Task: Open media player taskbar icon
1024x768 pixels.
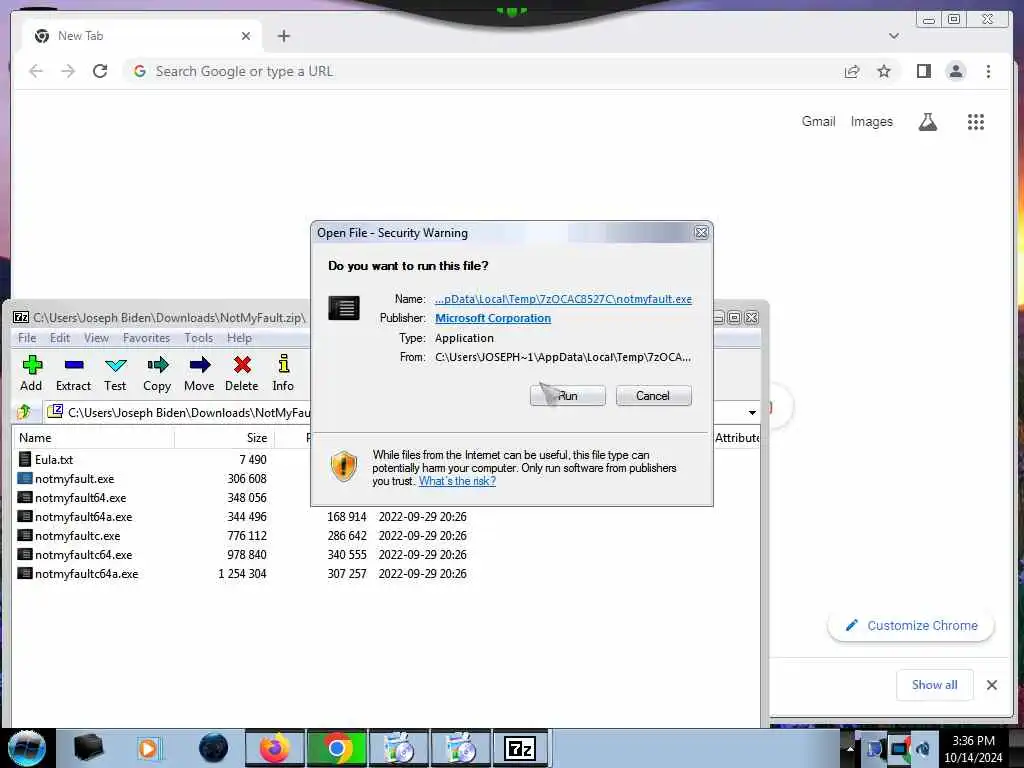Action: coord(149,748)
